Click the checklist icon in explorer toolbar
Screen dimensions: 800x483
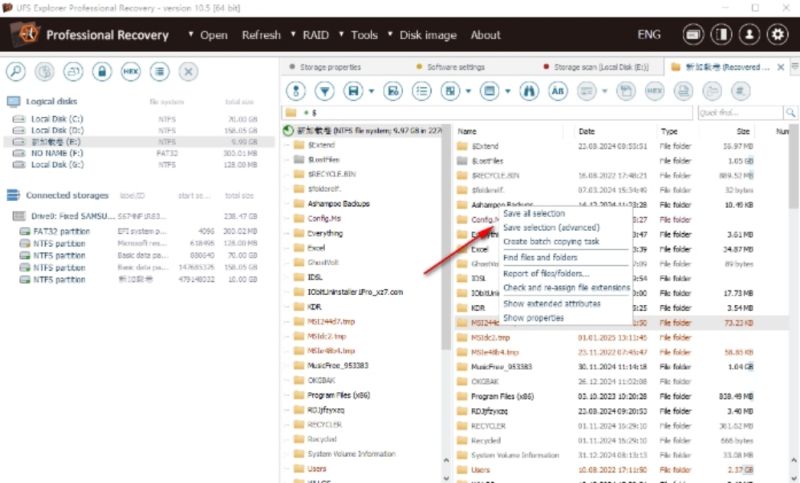(421, 91)
